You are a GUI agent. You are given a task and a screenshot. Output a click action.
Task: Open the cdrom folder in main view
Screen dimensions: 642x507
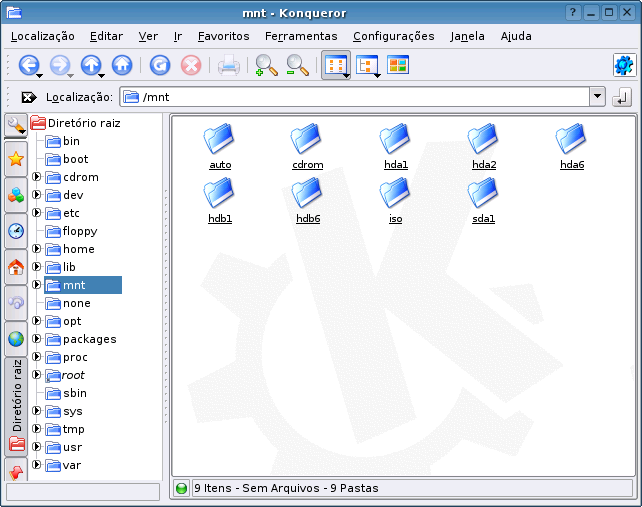pyautogui.click(x=307, y=146)
